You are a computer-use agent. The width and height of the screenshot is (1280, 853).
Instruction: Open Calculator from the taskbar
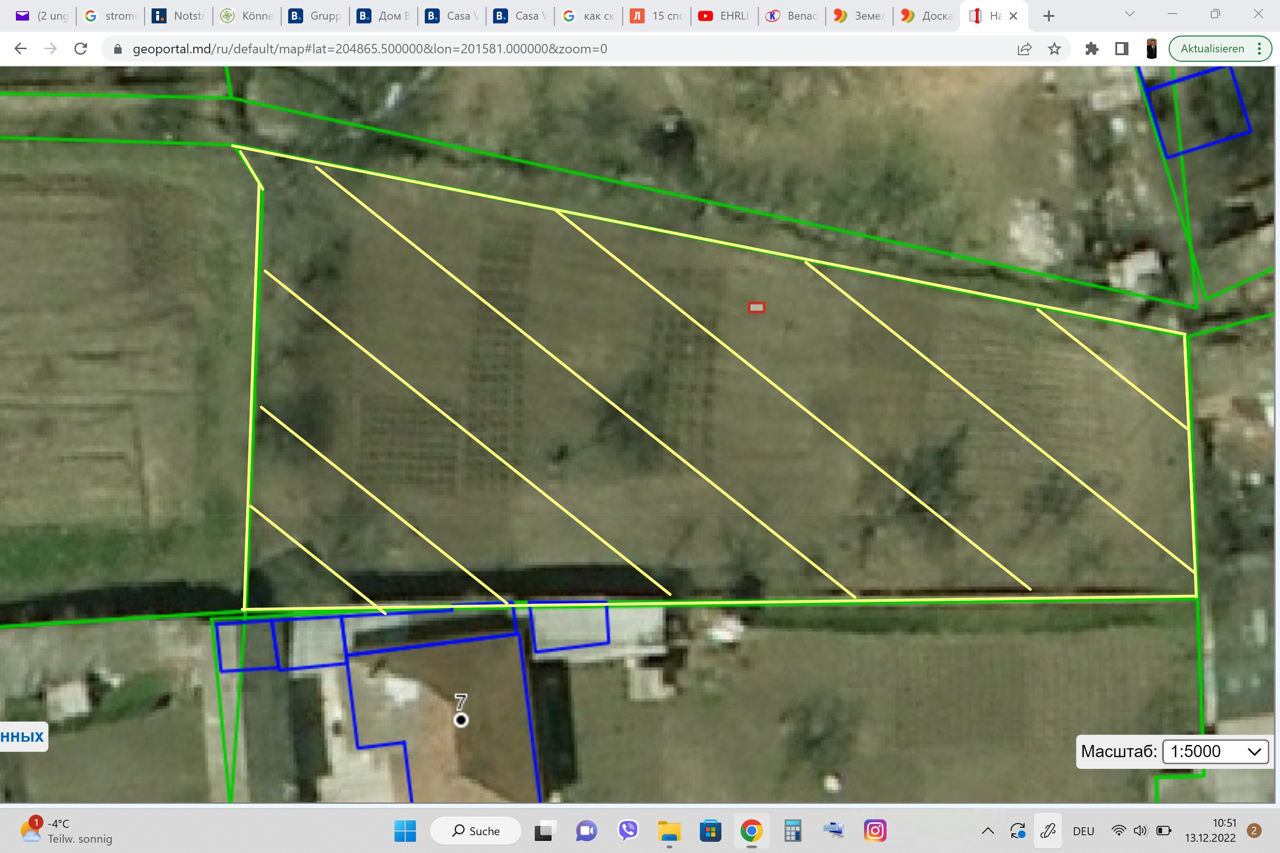click(793, 831)
